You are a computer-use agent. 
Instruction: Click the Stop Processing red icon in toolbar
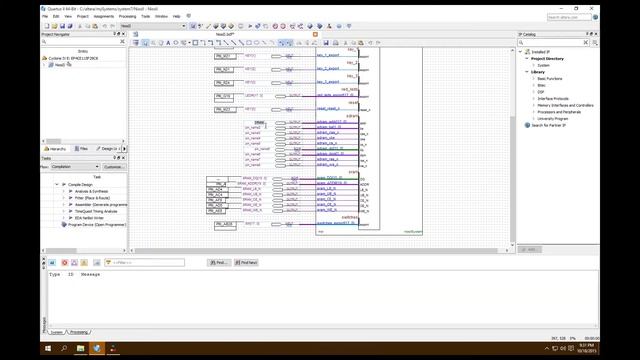pyautogui.click(x=275, y=26)
